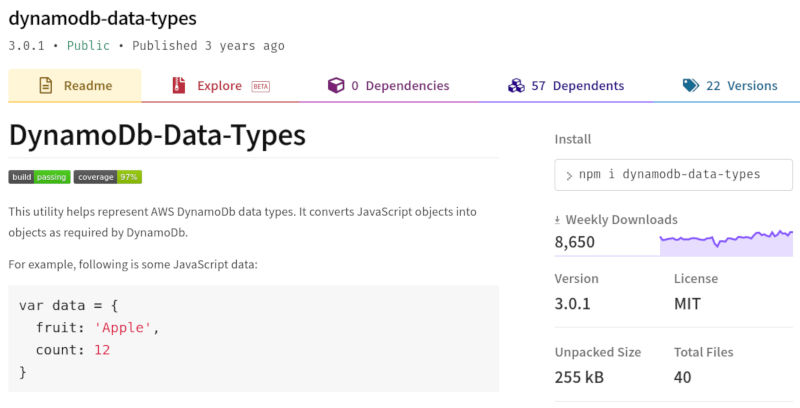
Task: Open the 0 Dependencies tab
Action: pos(388,86)
